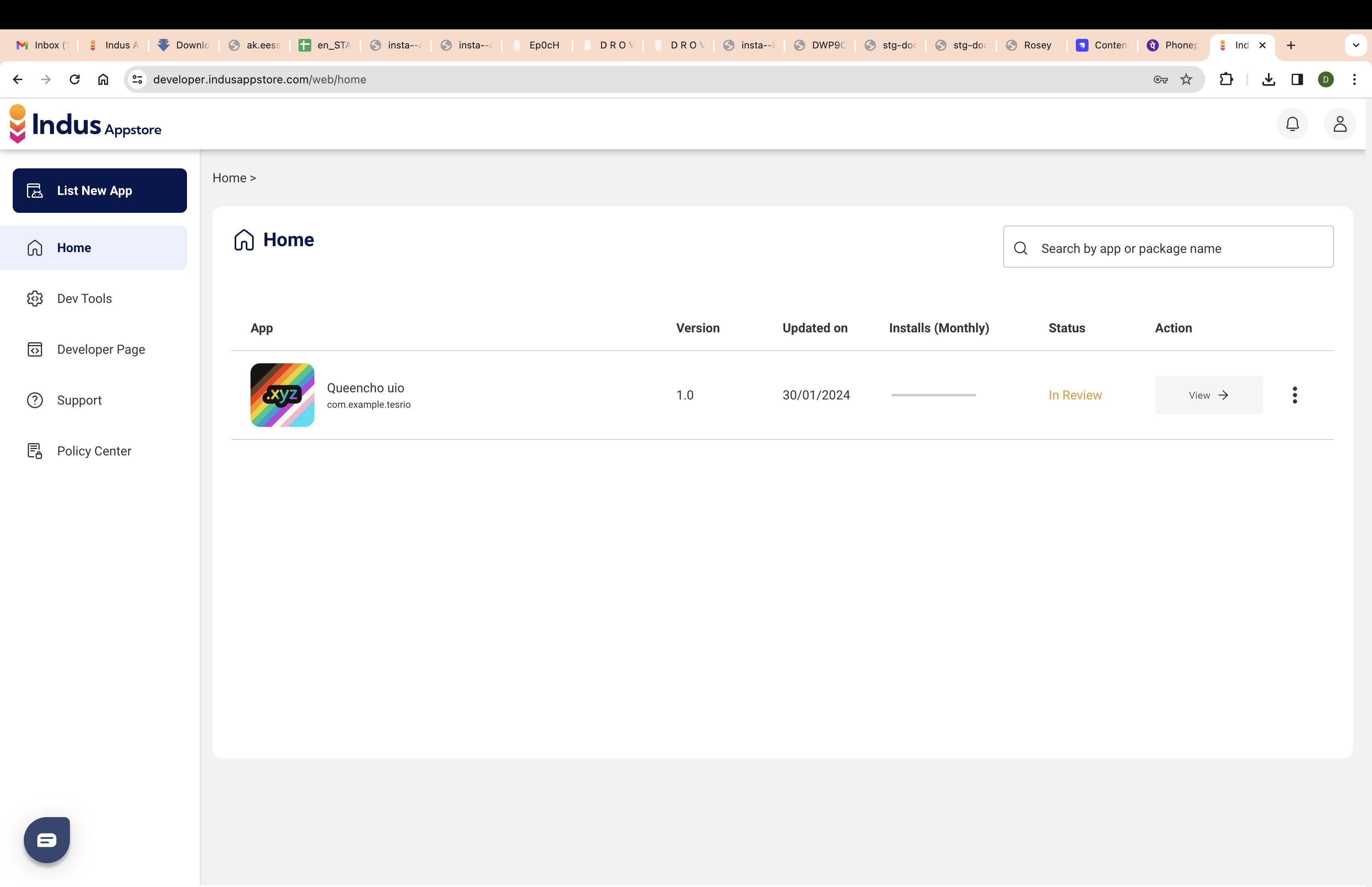This screenshot has height=887, width=1372.
Task: Reload the page
Action: click(x=74, y=79)
